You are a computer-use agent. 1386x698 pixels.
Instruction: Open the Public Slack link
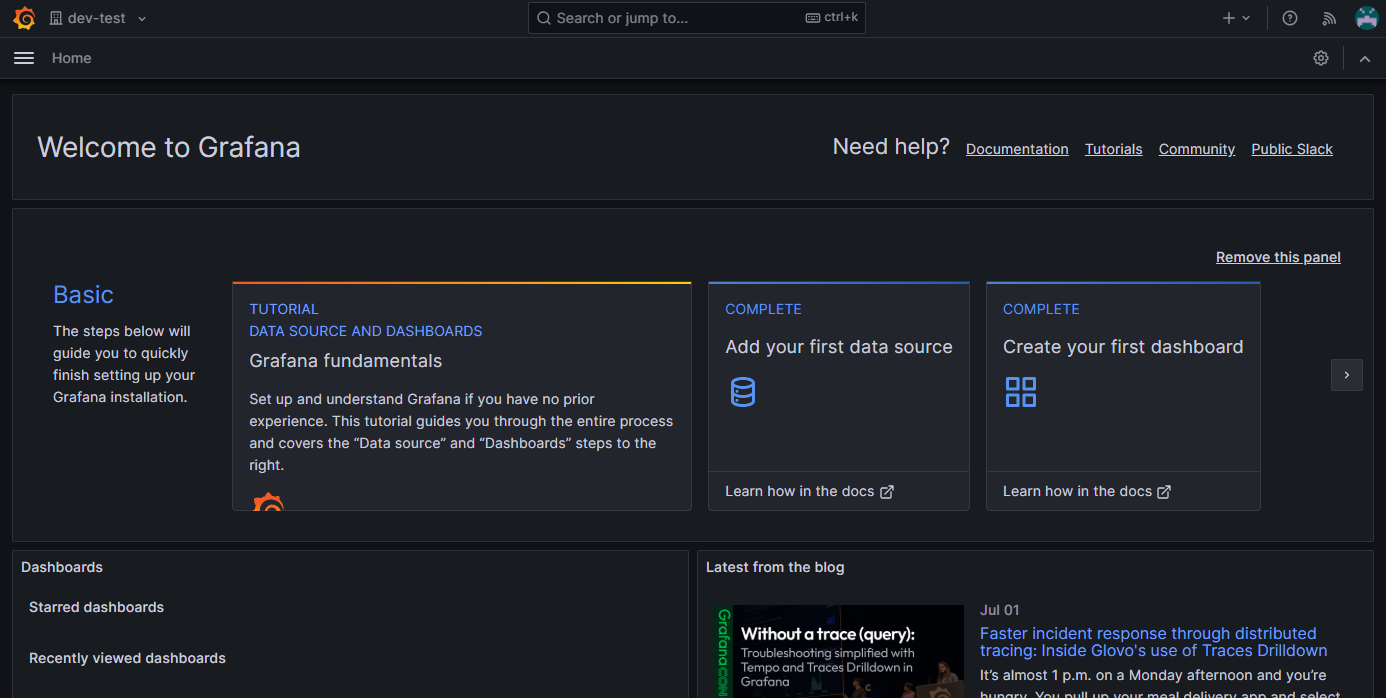point(1292,149)
